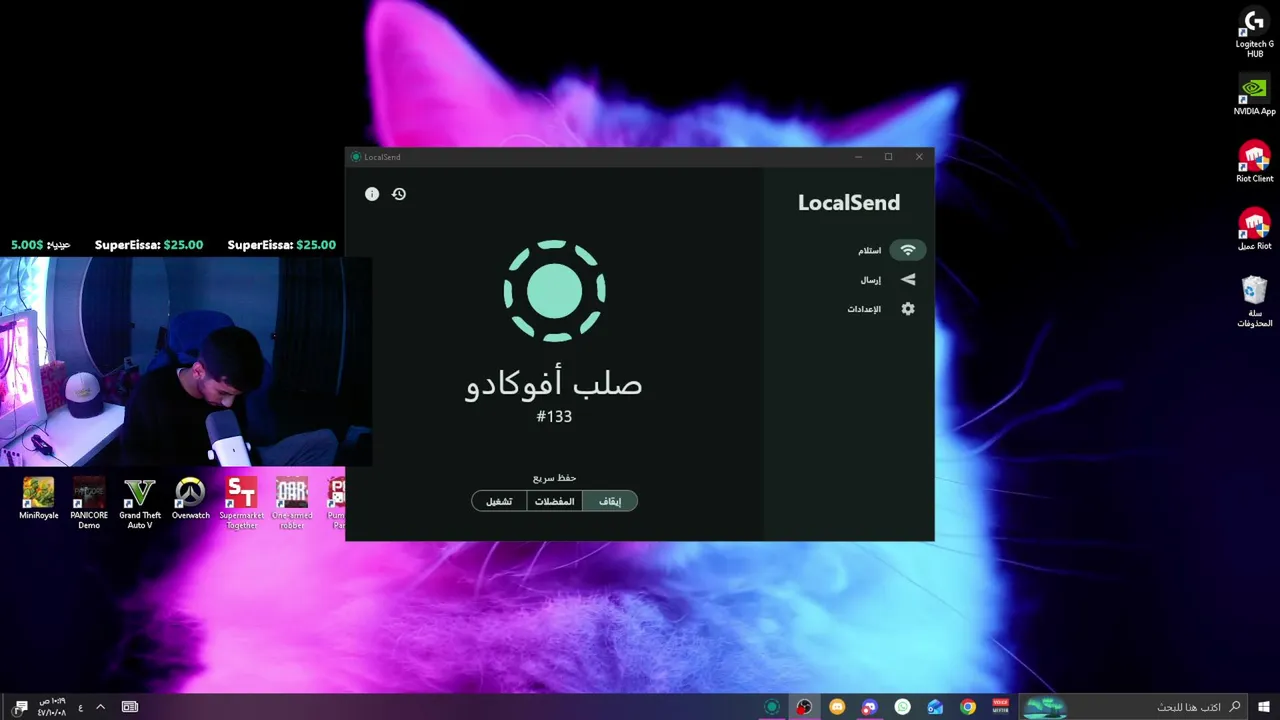
Task: Click the Windows Start button
Action: 1264,707
